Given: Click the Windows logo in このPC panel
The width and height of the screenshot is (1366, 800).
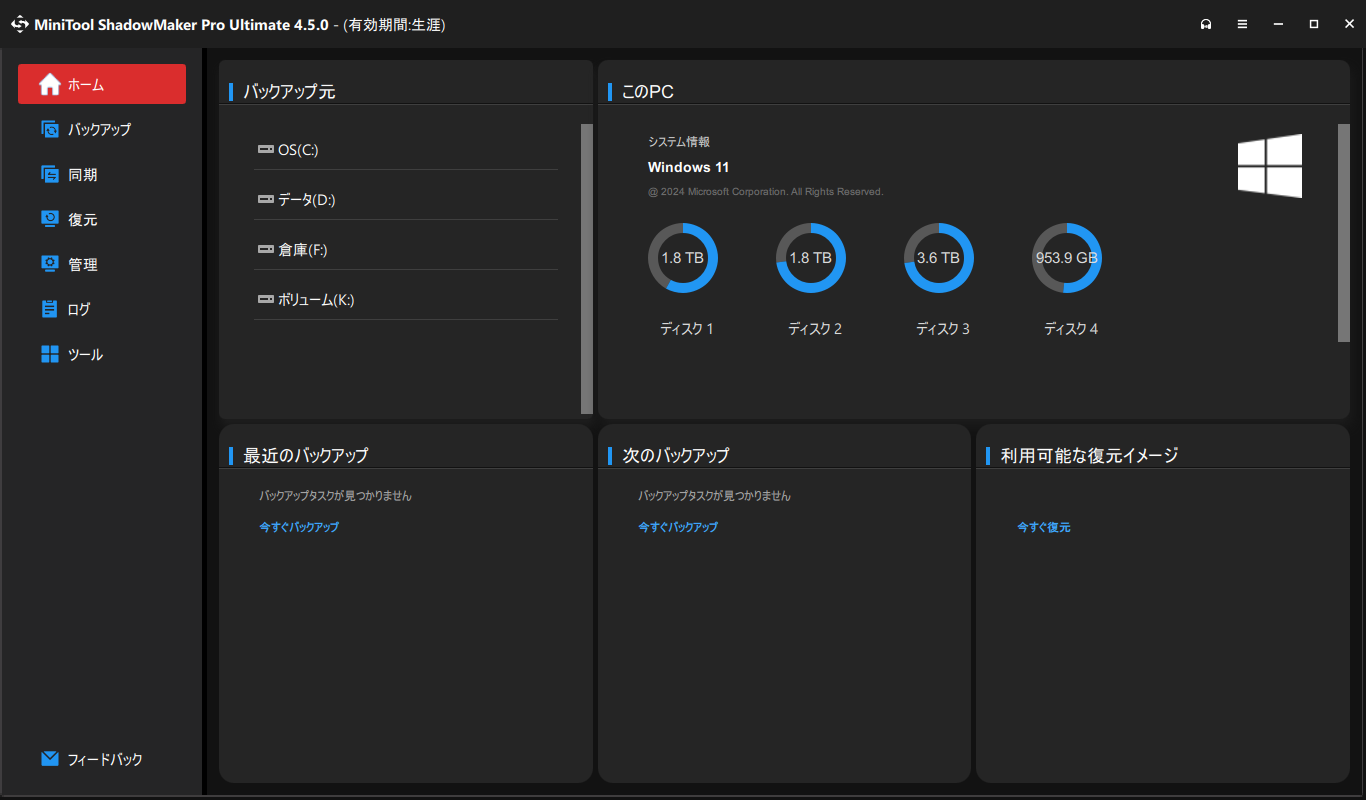Looking at the screenshot, I should coord(1270,166).
